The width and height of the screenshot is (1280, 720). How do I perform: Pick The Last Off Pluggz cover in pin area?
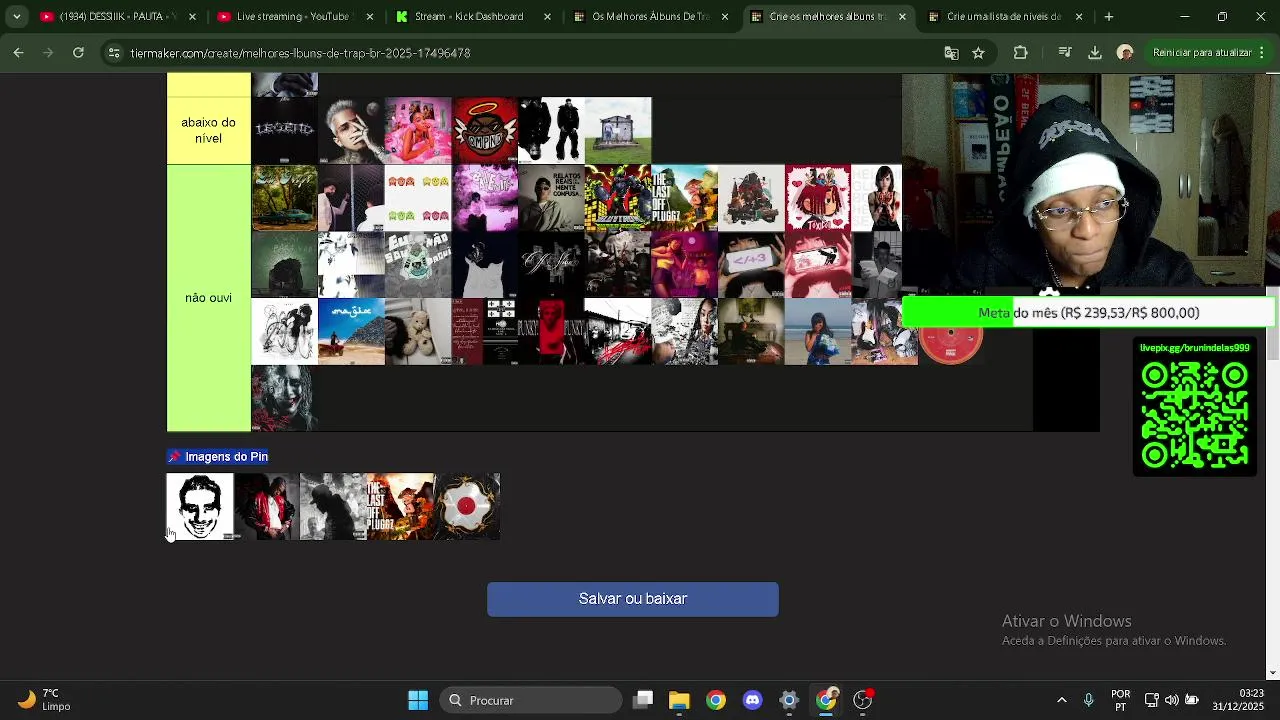pos(400,507)
